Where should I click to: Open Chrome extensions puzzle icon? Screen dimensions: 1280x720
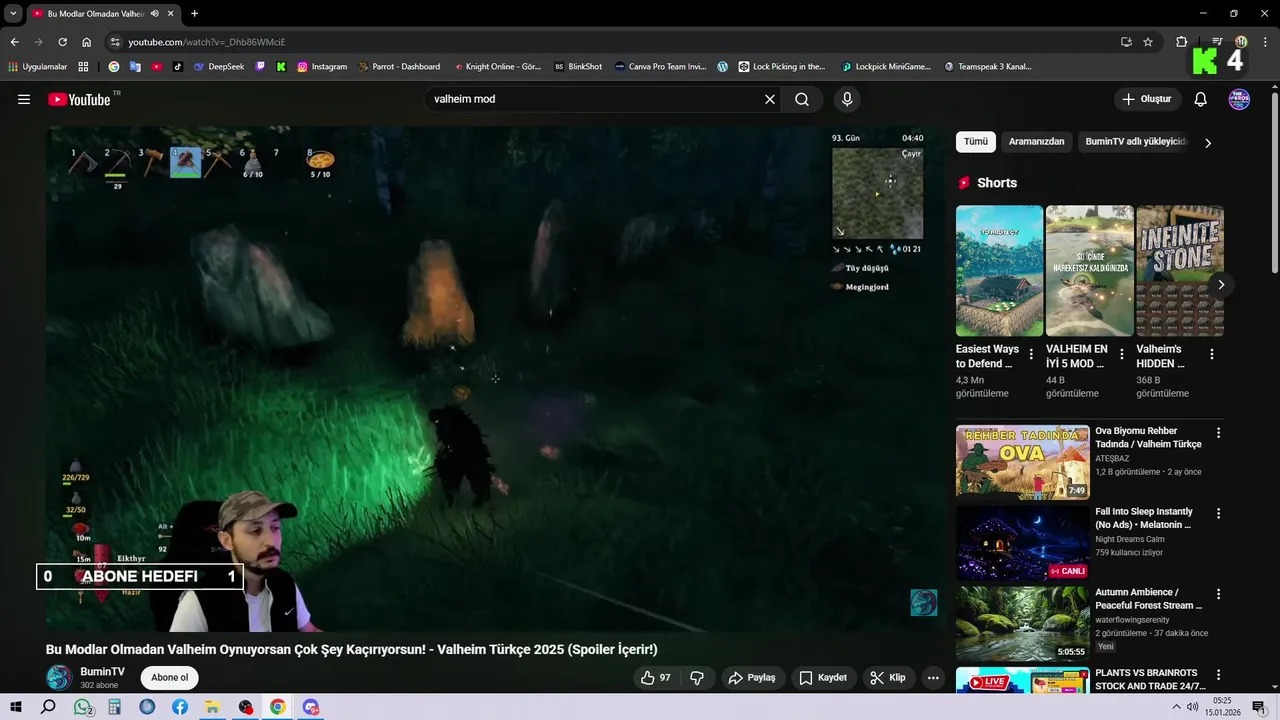[1181, 42]
